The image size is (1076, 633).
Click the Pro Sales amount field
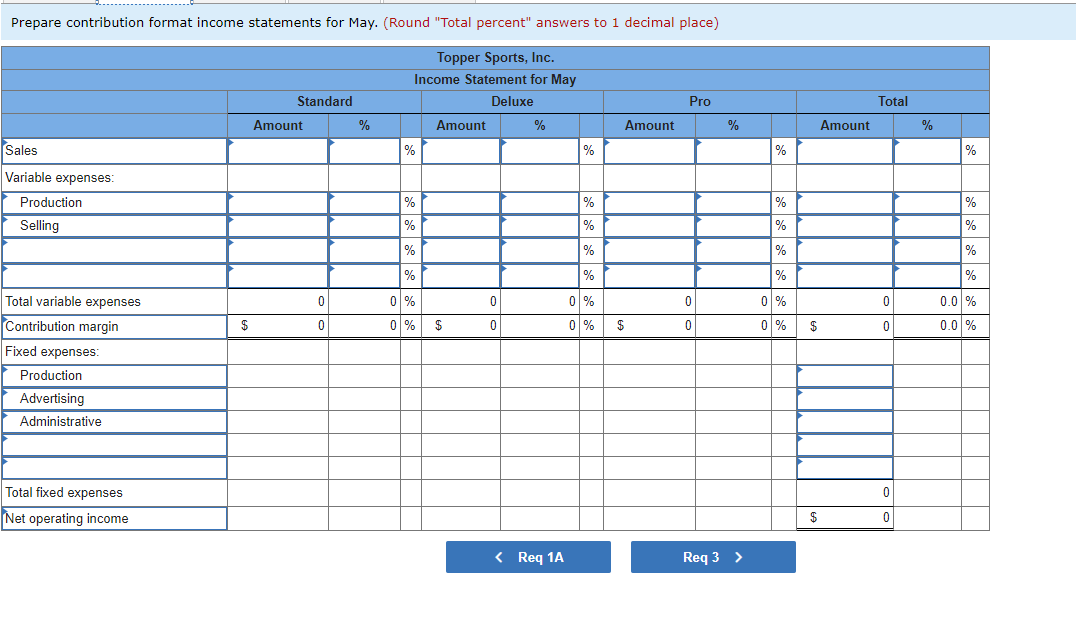[650, 151]
